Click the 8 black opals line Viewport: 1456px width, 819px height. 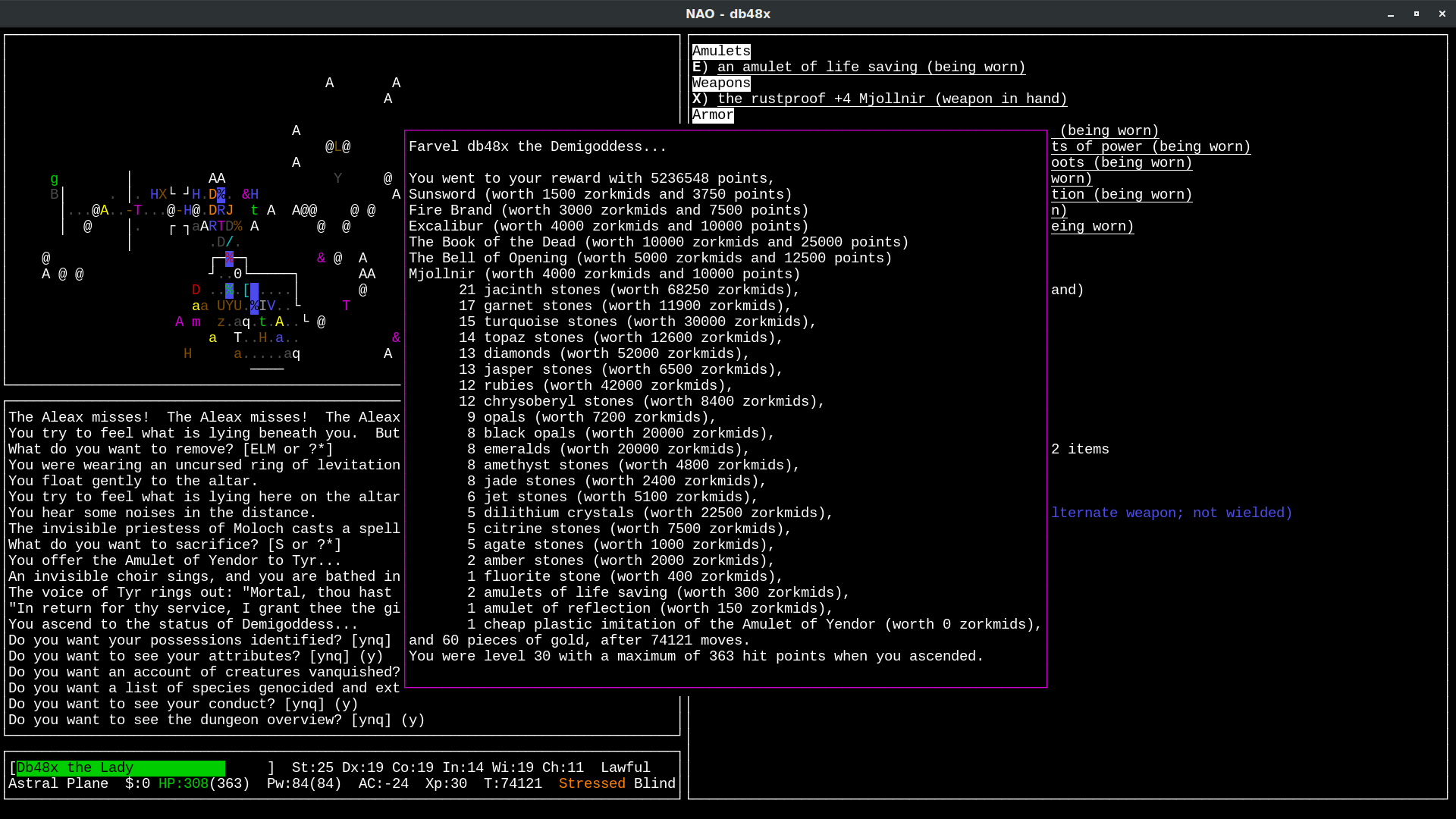(620, 433)
